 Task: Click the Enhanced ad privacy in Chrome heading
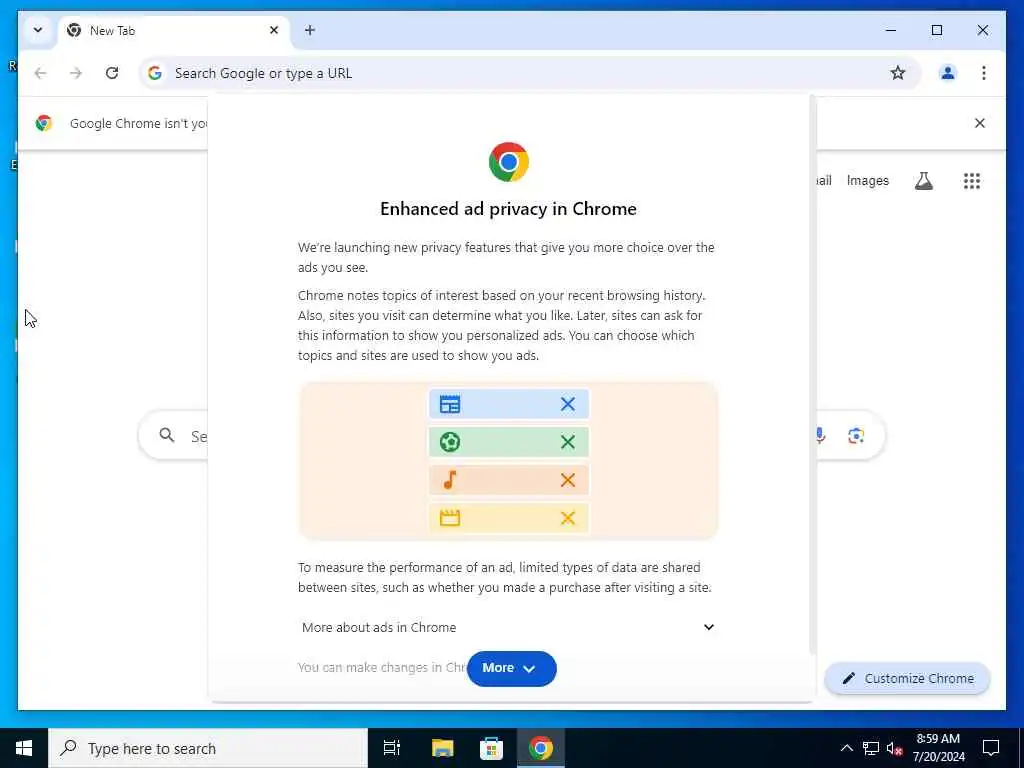tap(508, 209)
